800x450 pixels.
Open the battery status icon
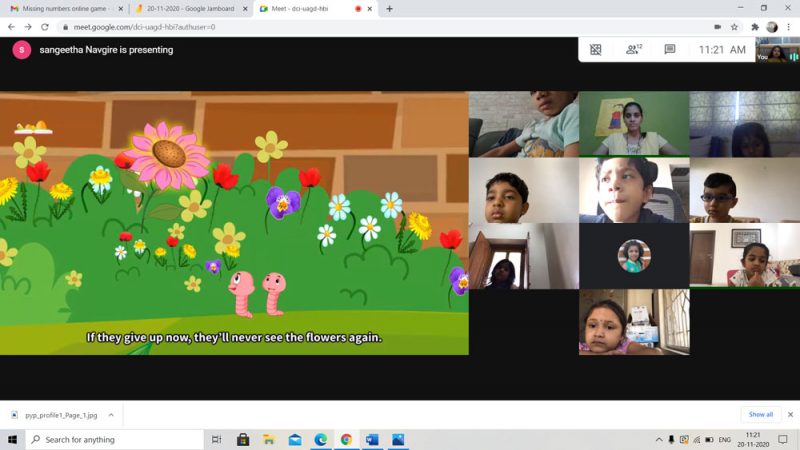click(x=709, y=439)
